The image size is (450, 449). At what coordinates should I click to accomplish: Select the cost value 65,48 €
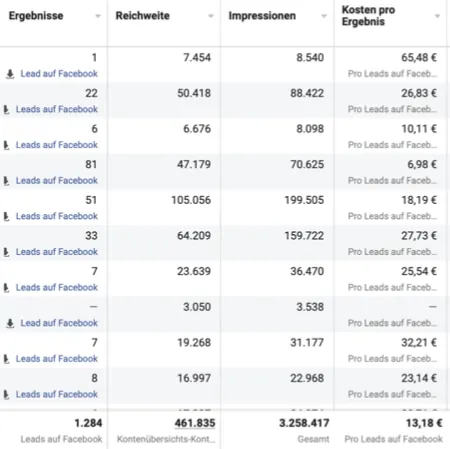(x=419, y=58)
